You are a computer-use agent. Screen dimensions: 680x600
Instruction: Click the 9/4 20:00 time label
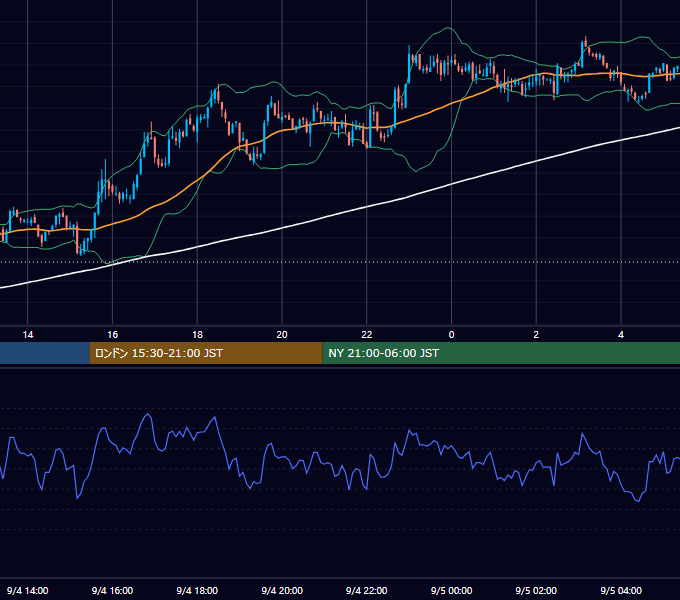pyautogui.click(x=282, y=590)
